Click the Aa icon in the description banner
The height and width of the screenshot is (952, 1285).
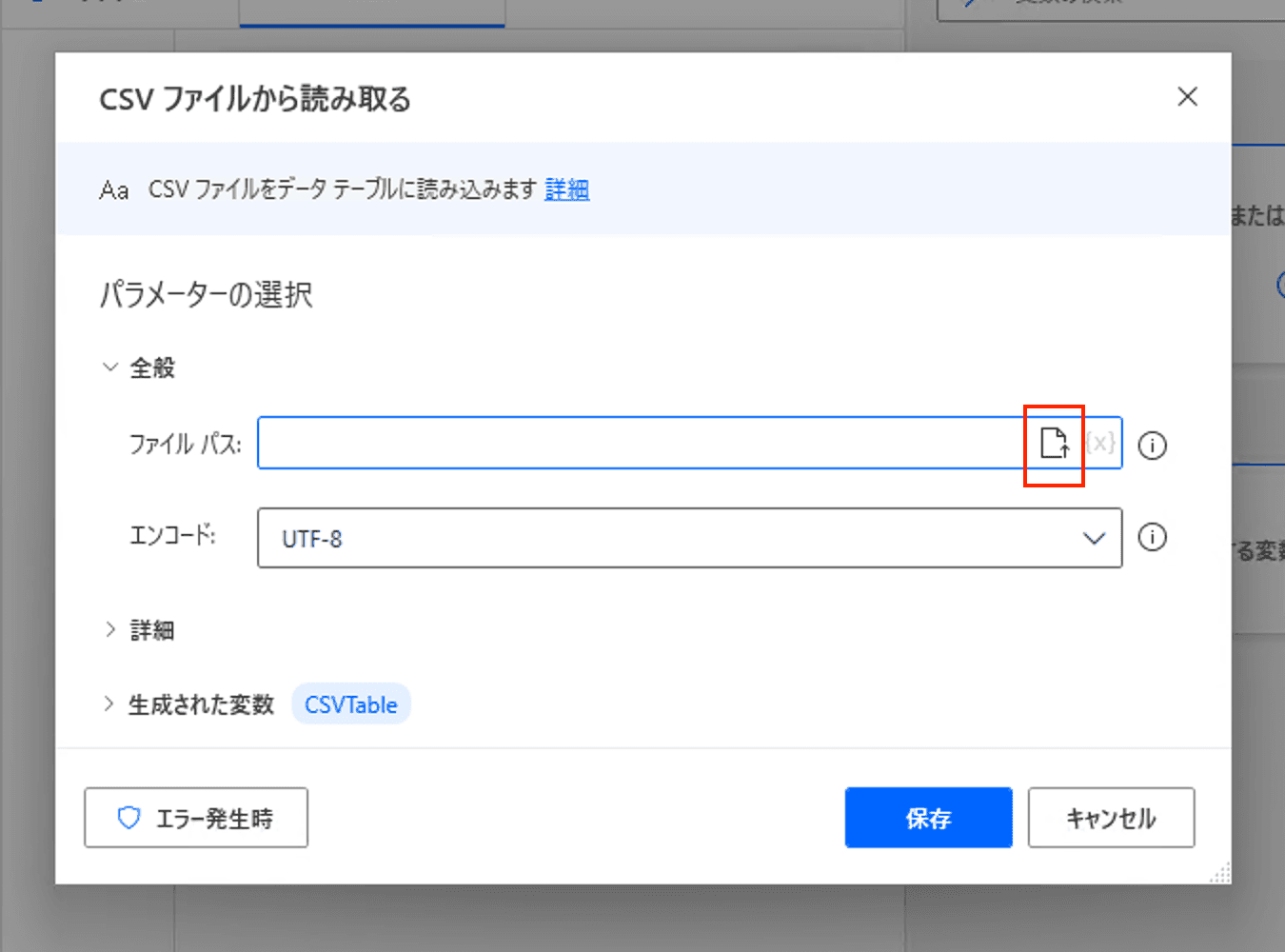[113, 190]
